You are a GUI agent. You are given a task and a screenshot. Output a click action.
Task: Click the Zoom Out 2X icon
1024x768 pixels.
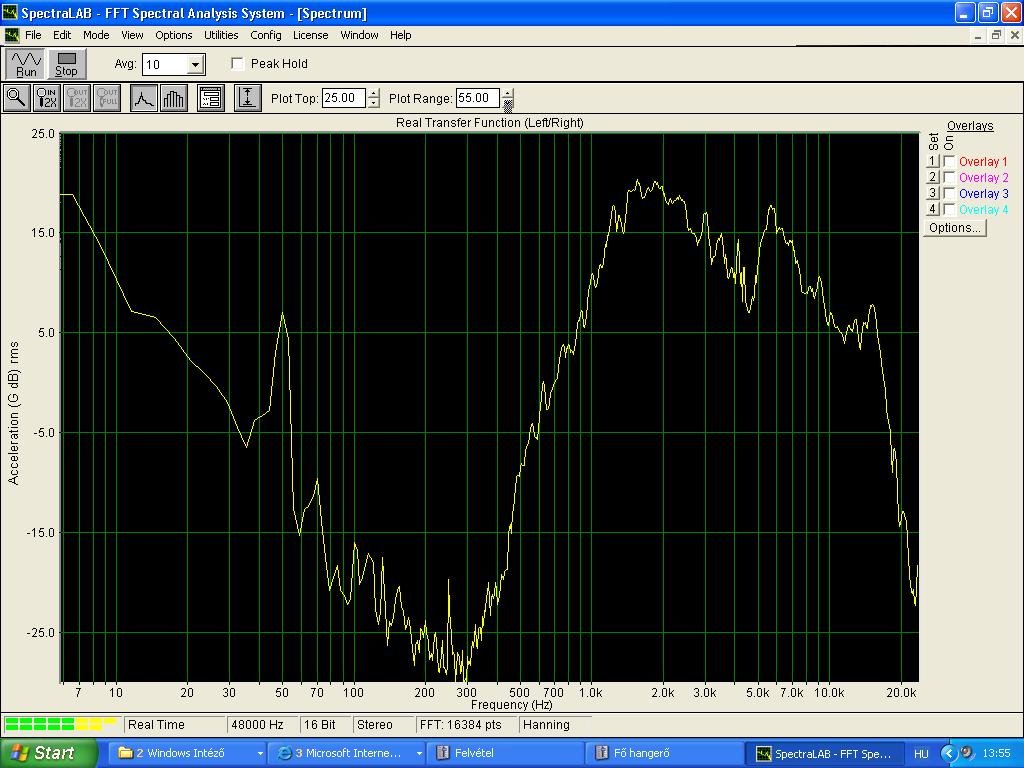[76, 98]
